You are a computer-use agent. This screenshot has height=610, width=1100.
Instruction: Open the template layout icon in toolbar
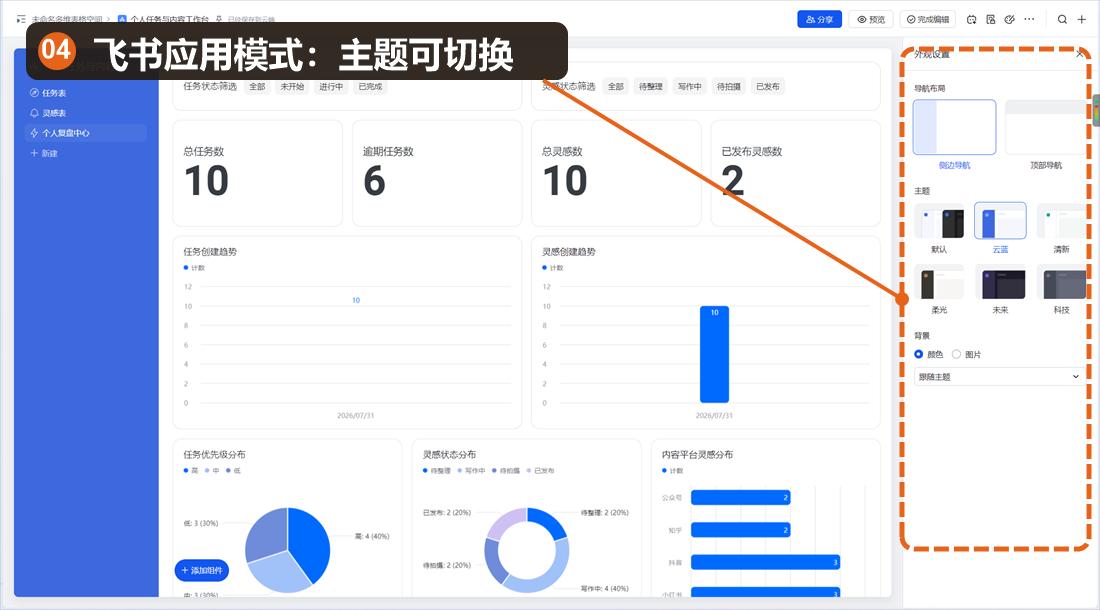tap(991, 20)
